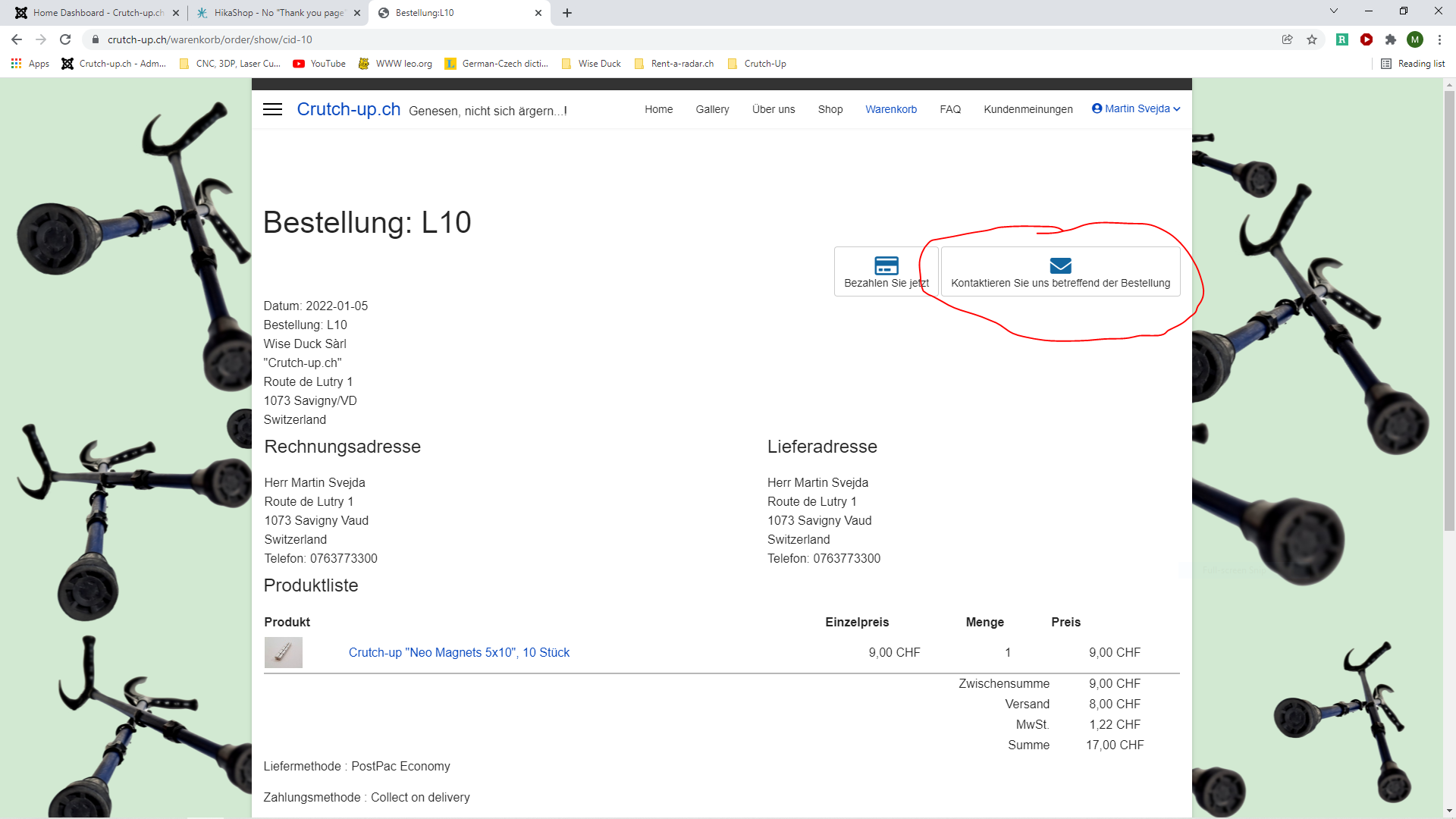This screenshot has width=1456, height=819.
Task: Open the Chrome extensions puzzle icon
Action: click(x=1390, y=39)
